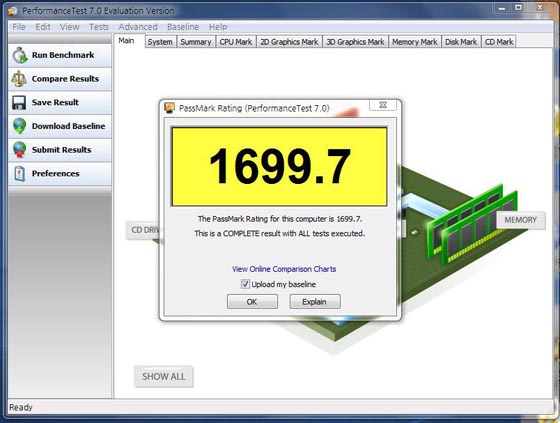Click the Run Benchmark label
Viewport: 560px width, 423px height.
(x=63, y=55)
